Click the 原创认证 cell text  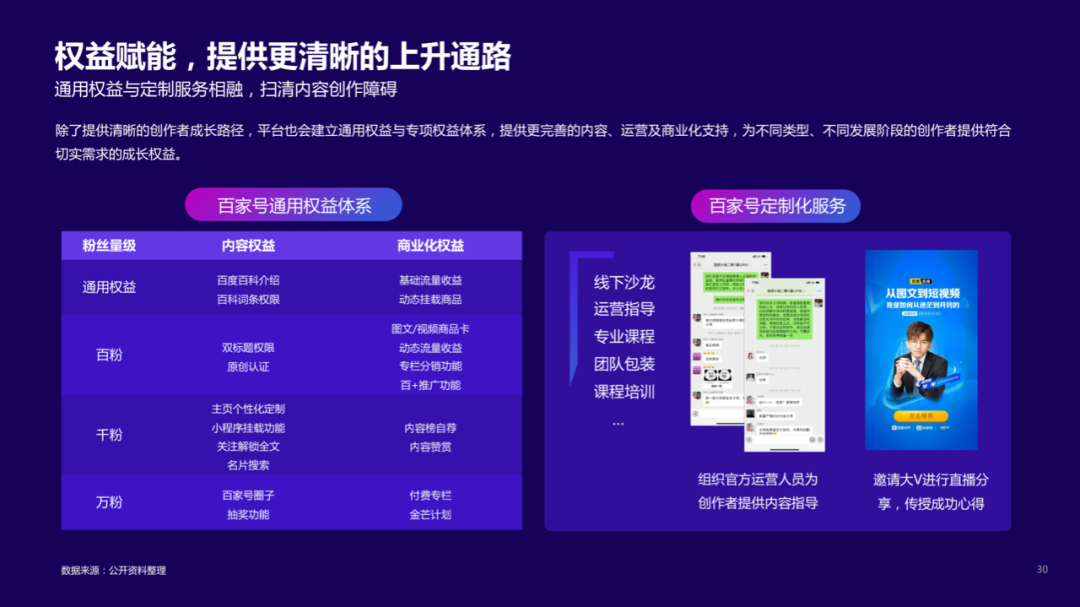click(x=248, y=367)
